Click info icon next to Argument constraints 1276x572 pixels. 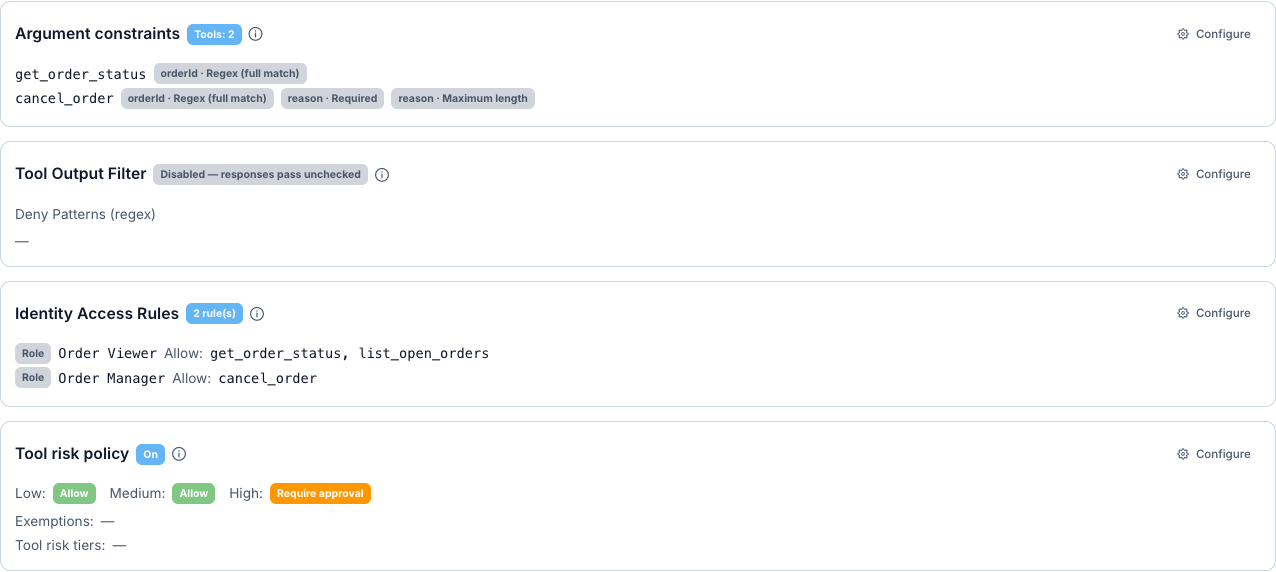(x=255, y=34)
